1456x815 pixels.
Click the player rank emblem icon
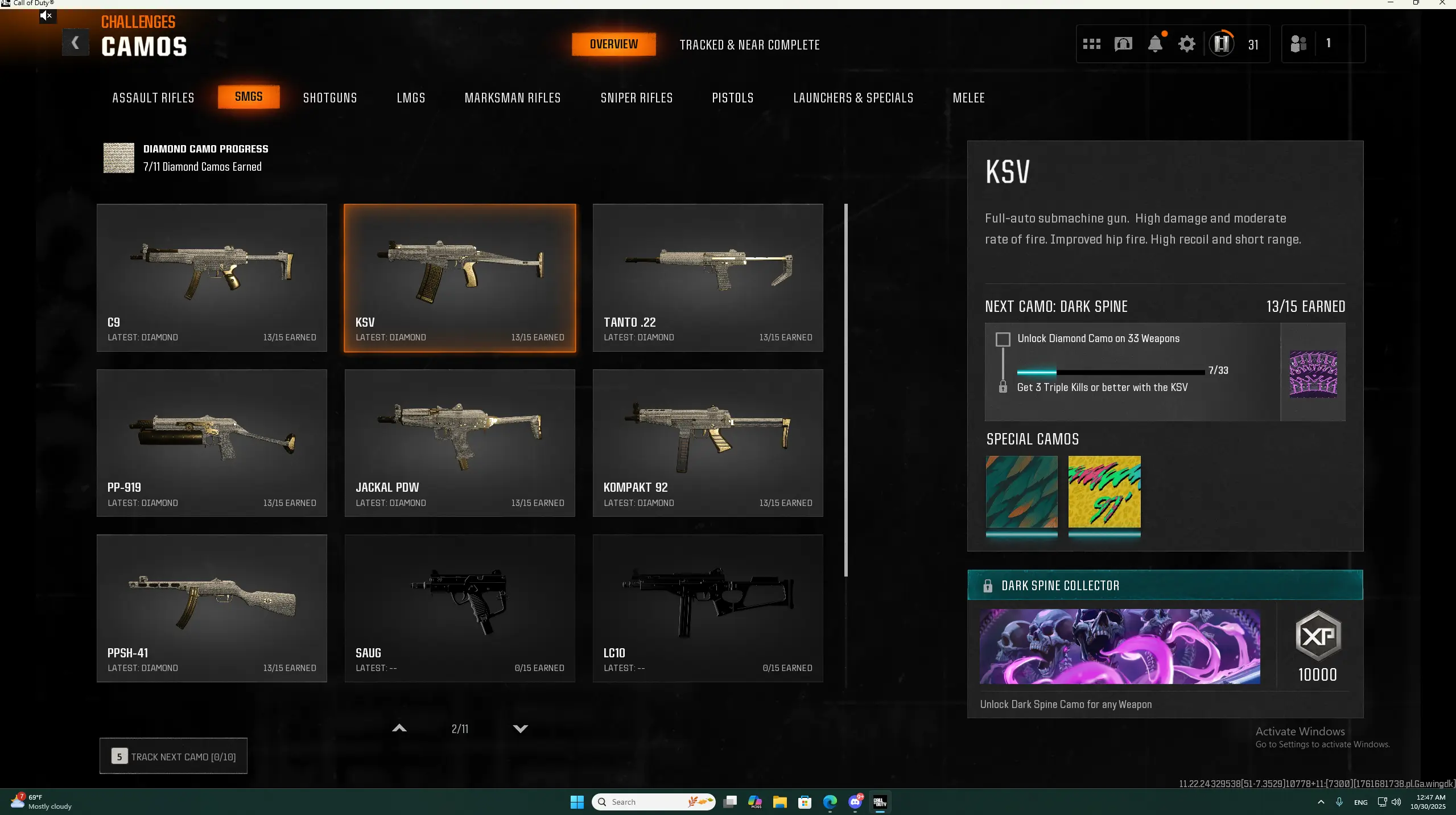(1222, 44)
